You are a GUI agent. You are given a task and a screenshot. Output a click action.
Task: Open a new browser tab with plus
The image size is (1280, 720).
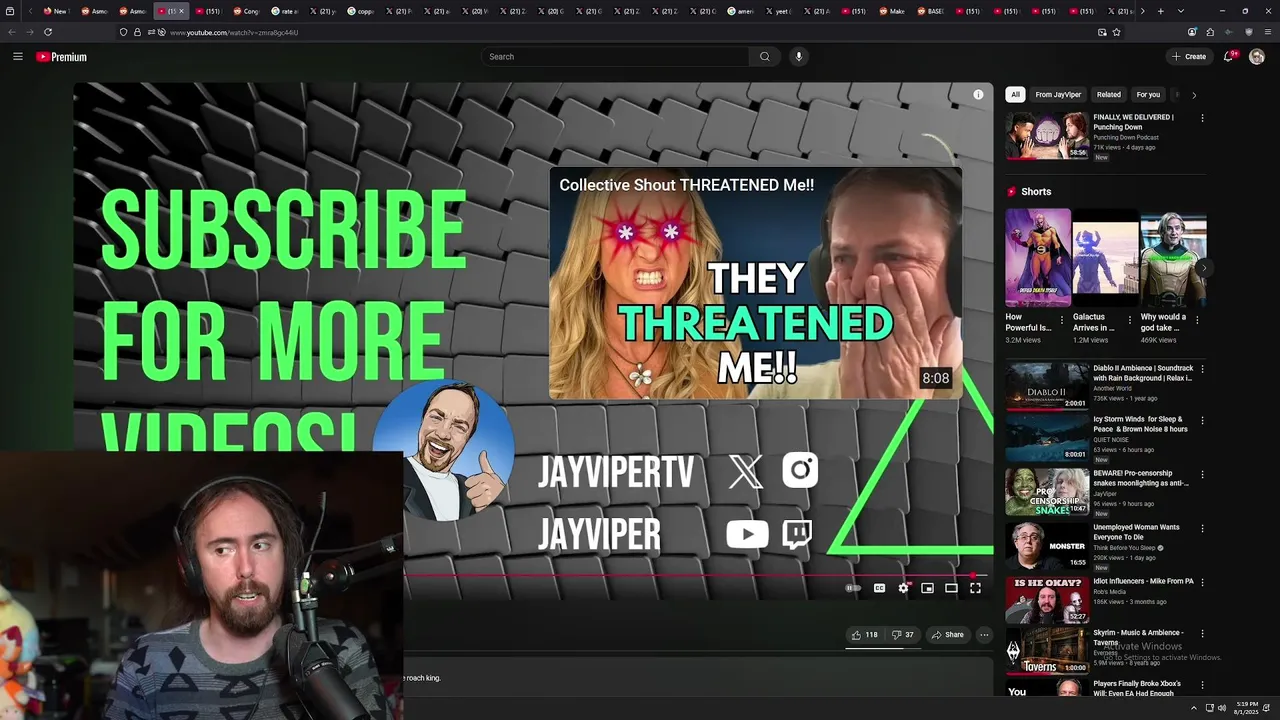(1160, 11)
